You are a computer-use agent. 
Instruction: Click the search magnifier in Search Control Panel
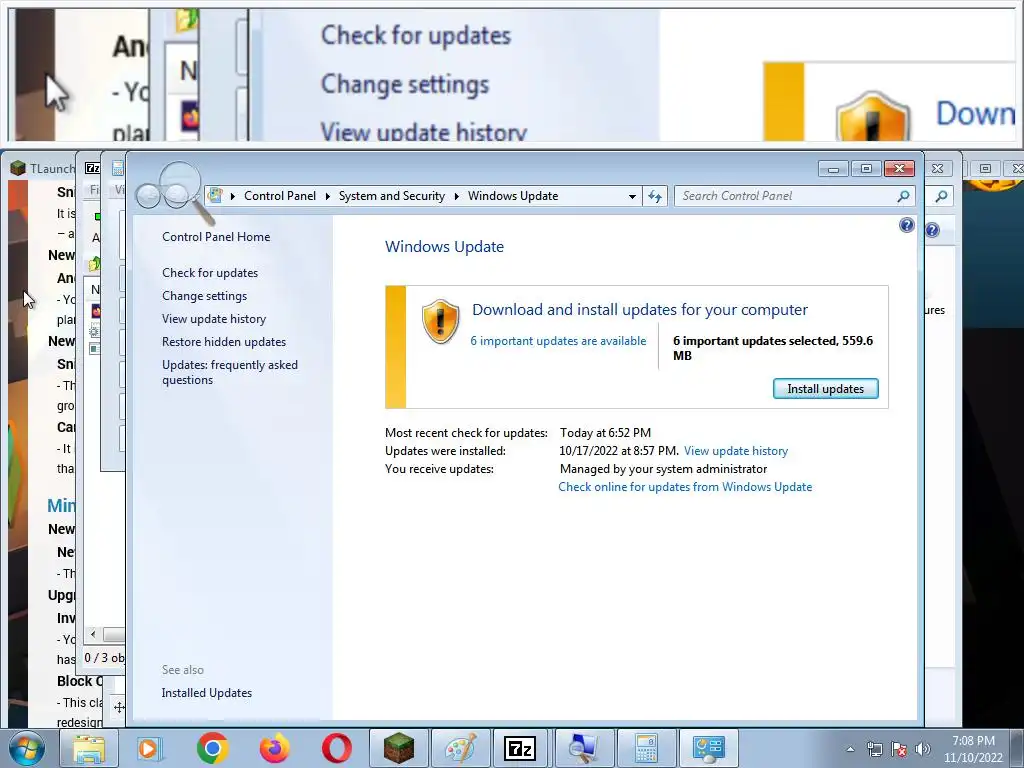[x=903, y=196]
